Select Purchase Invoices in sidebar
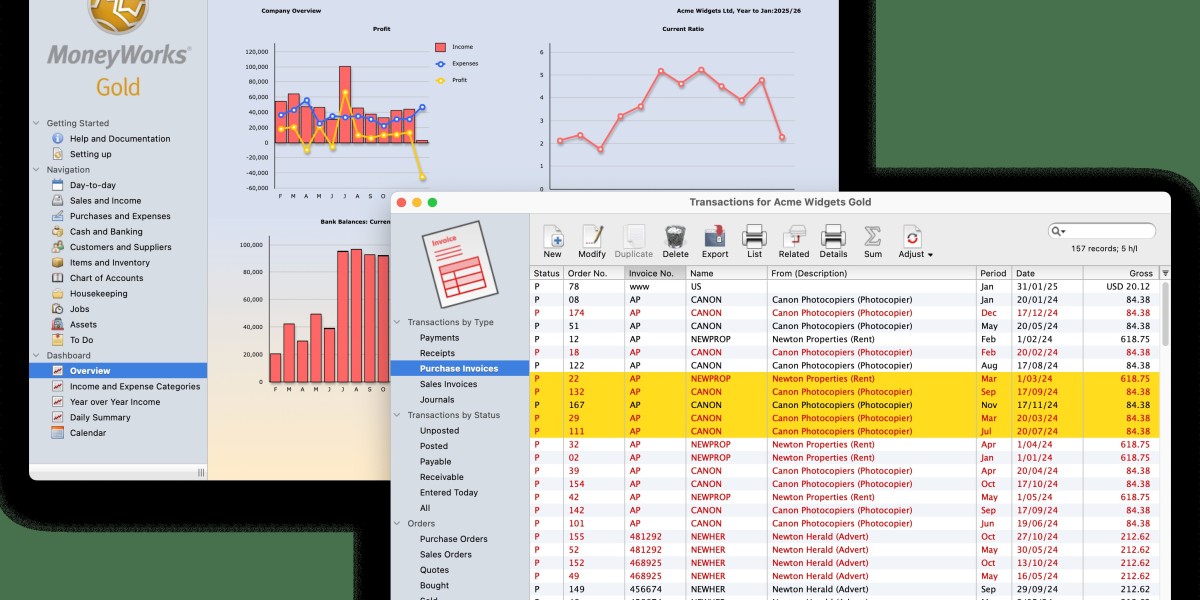This screenshot has height=600, width=1200. point(460,369)
